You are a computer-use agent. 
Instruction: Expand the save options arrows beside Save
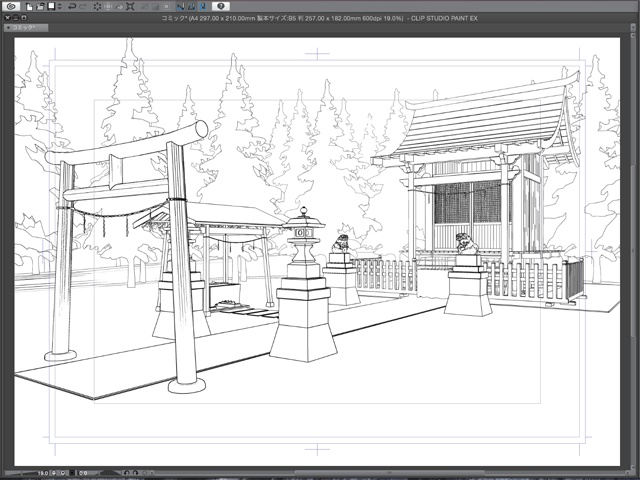click(60, 6)
